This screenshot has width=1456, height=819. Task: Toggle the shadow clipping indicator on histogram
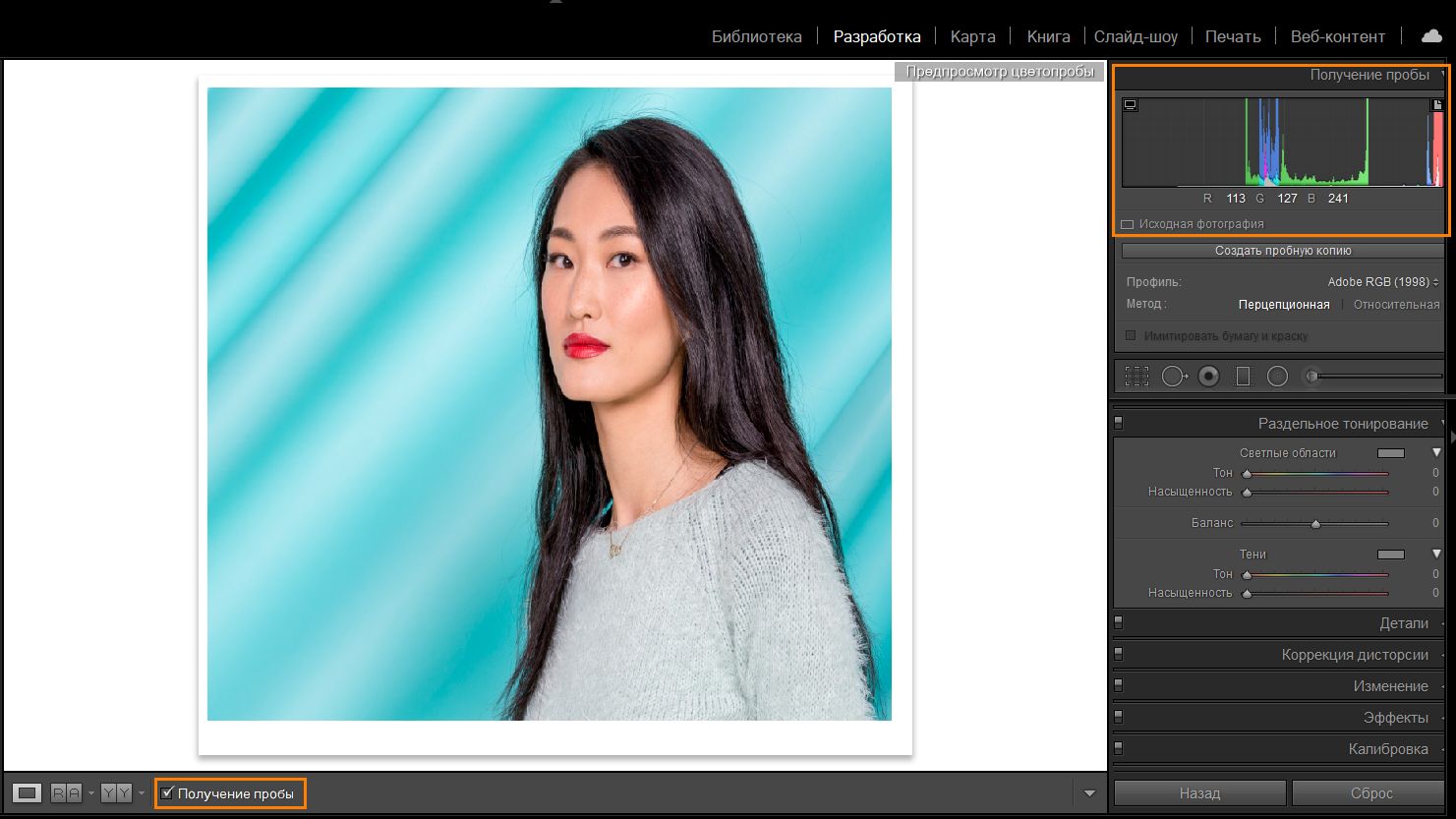click(x=1131, y=104)
